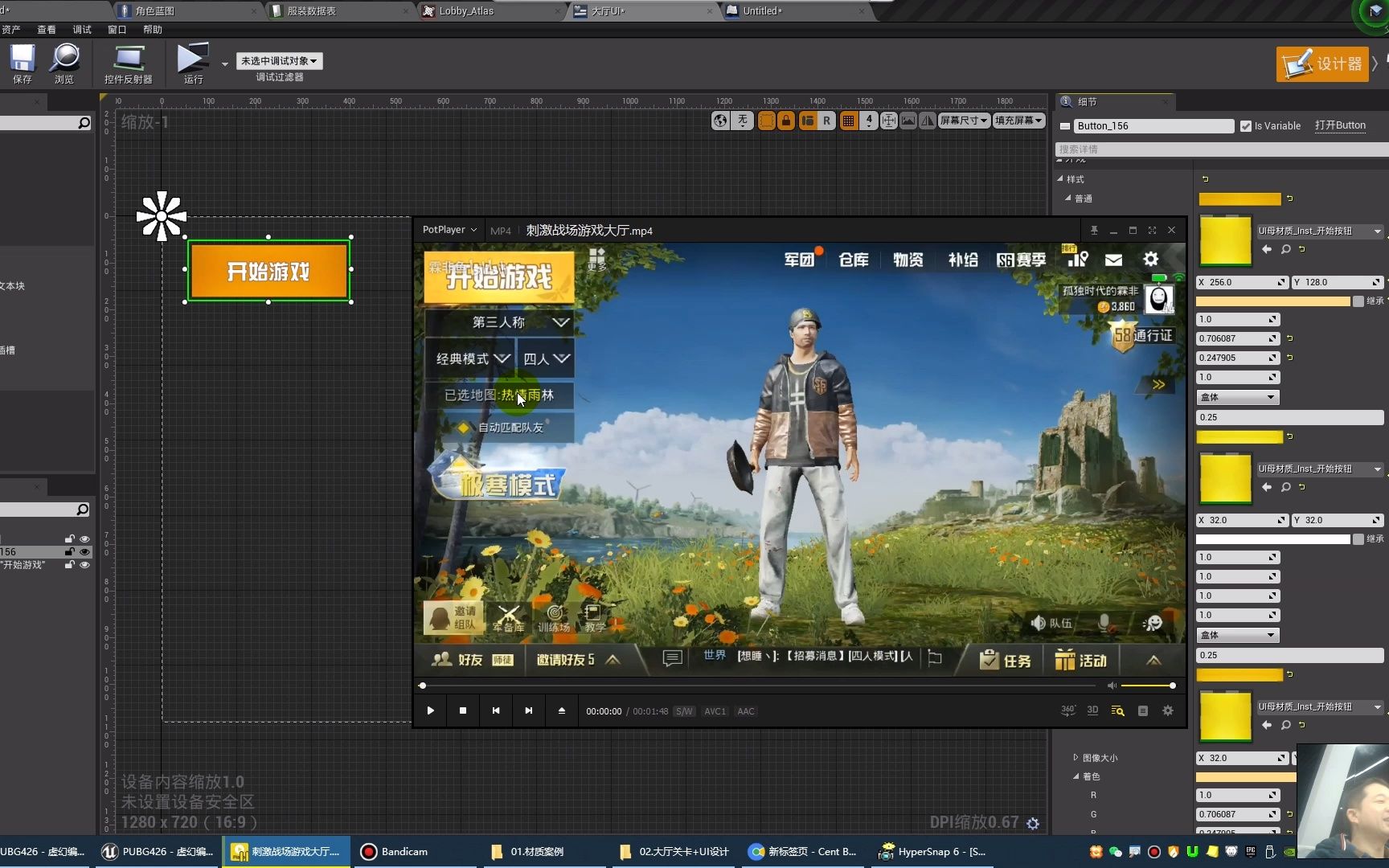This screenshot has width=1389, height=868.
Task: Click first yellow gradient brush color bar
Action: [x=1239, y=199]
